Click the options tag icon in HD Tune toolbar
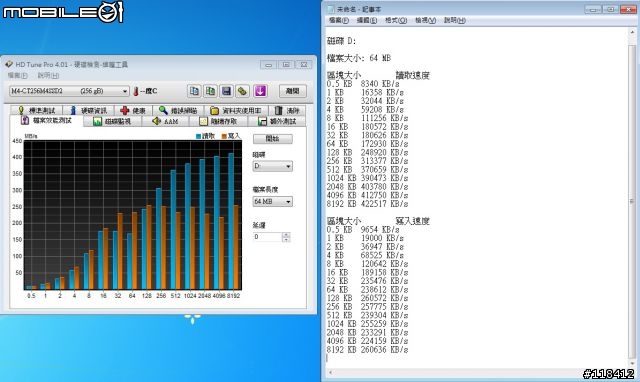The width and height of the screenshot is (640, 382). [242, 91]
